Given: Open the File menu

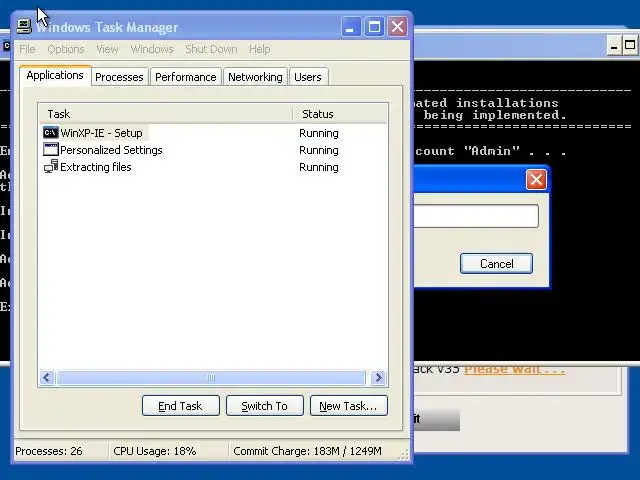Looking at the screenshot, I should [27, 49].
